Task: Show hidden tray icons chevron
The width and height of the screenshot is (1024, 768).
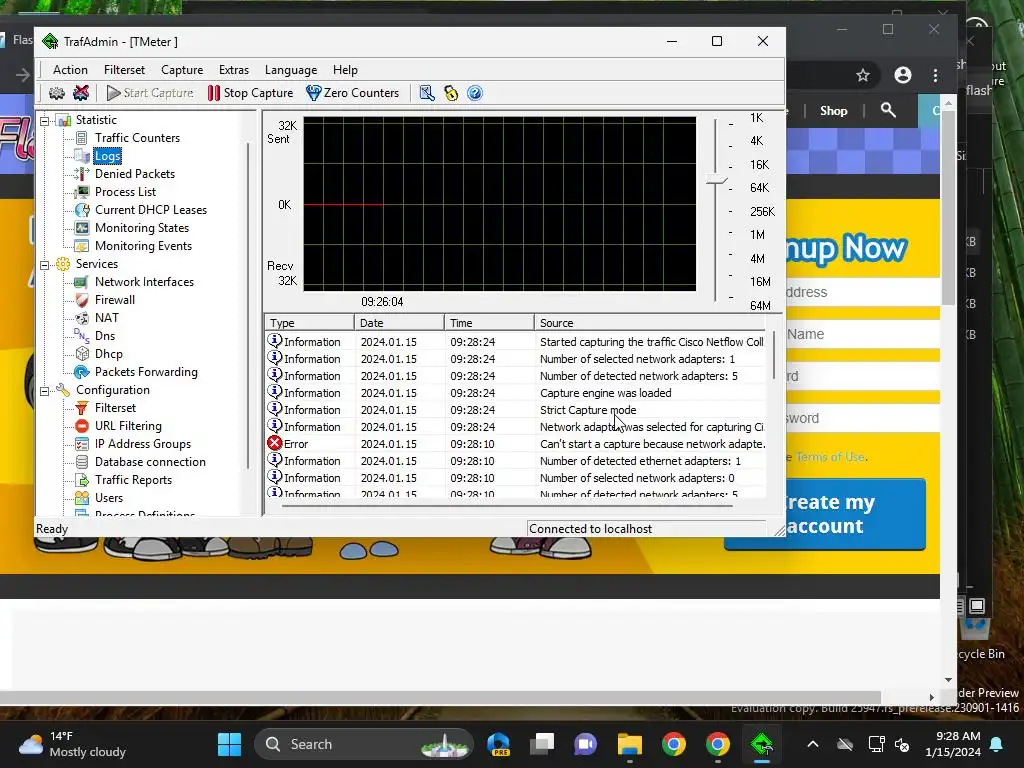Action: coord(812,744)
